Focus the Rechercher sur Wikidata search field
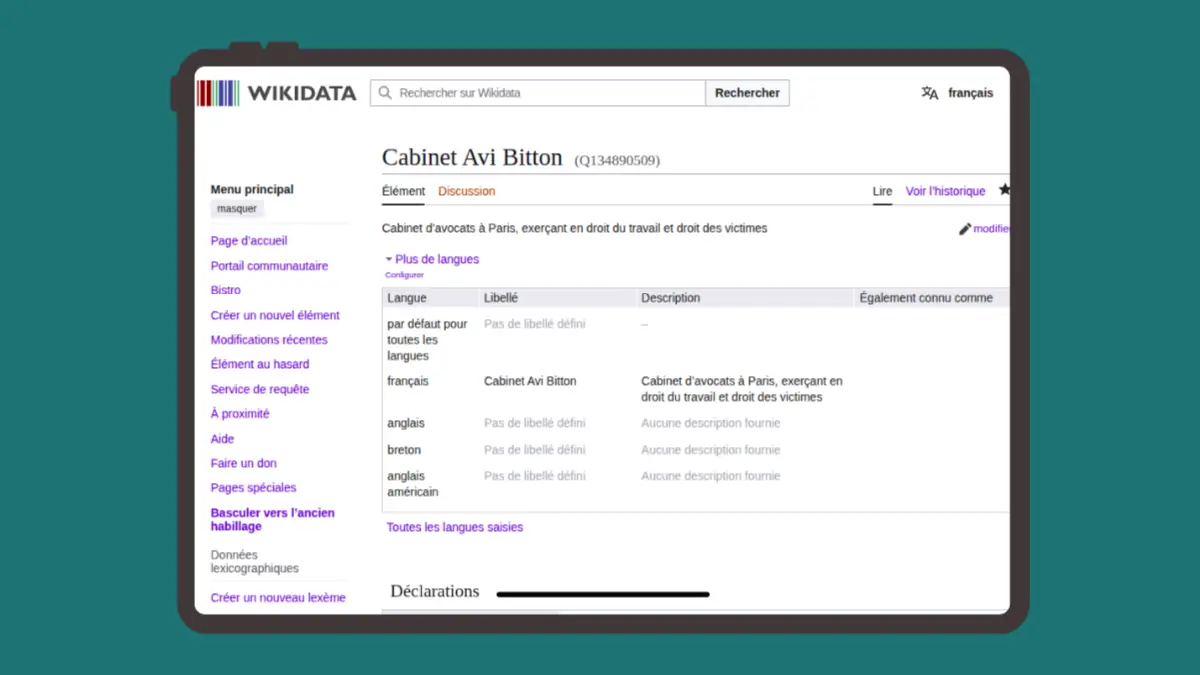The image size is (1200, 675). [x=538, y=93]
